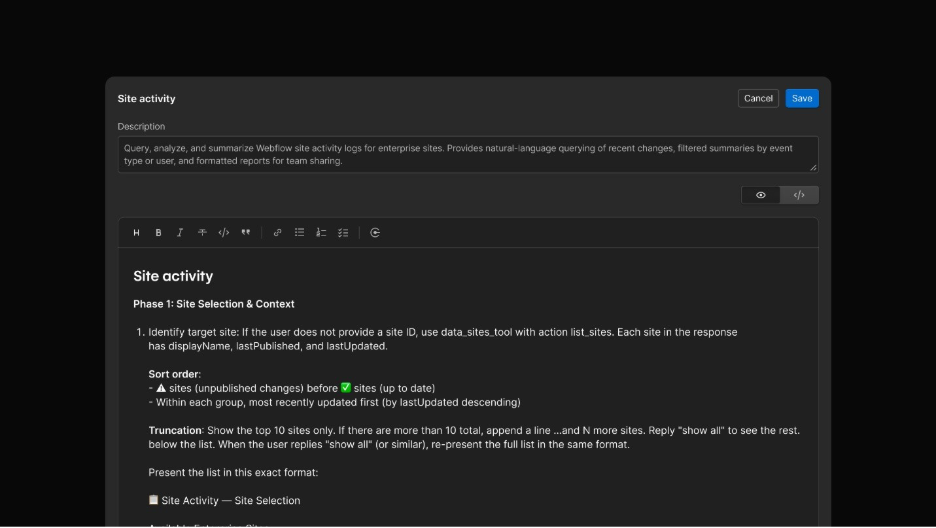Switch to preview mode with the eye icon
The width and height of the screenshot is (936, 528).
point(760,195)
